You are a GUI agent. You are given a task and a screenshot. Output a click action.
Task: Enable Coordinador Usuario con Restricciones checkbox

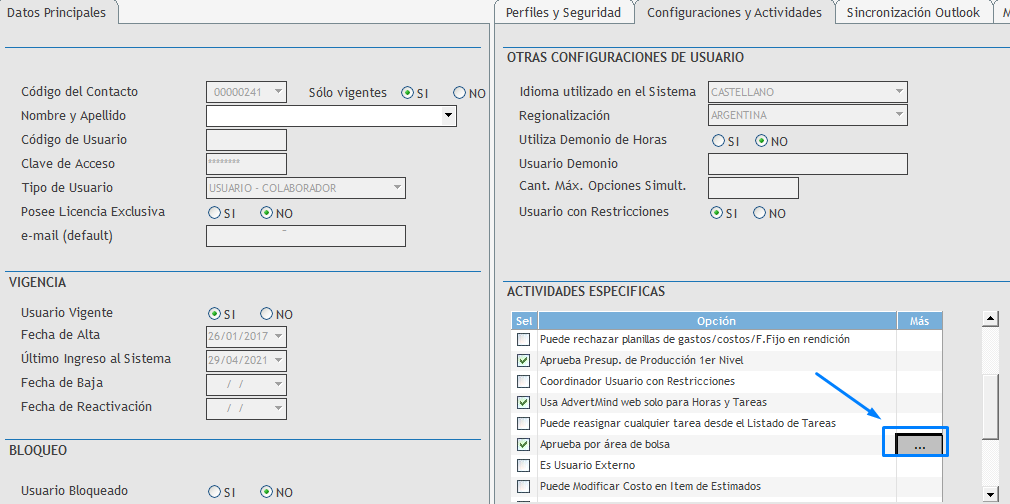(x=523, y=381)
